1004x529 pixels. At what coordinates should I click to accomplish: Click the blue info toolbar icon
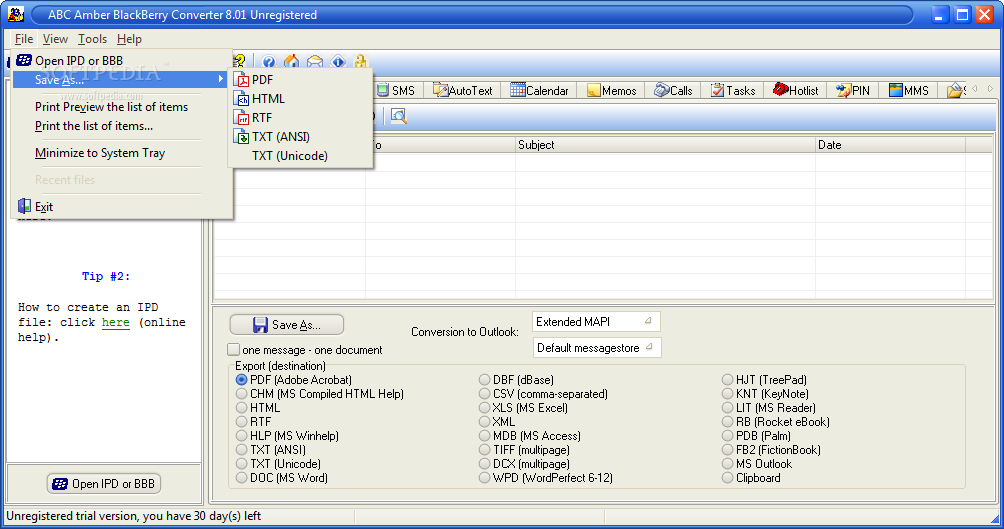[338, 62]
